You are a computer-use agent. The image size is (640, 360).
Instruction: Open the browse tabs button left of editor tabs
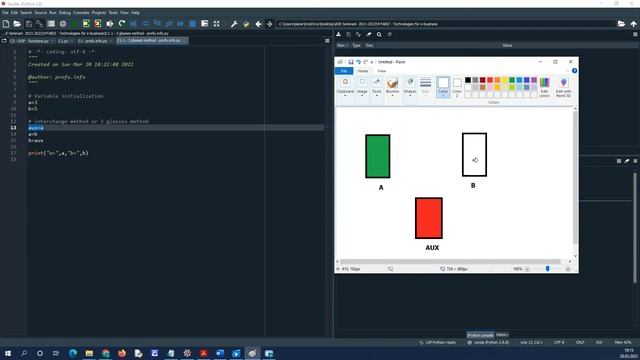pos(4,41)
